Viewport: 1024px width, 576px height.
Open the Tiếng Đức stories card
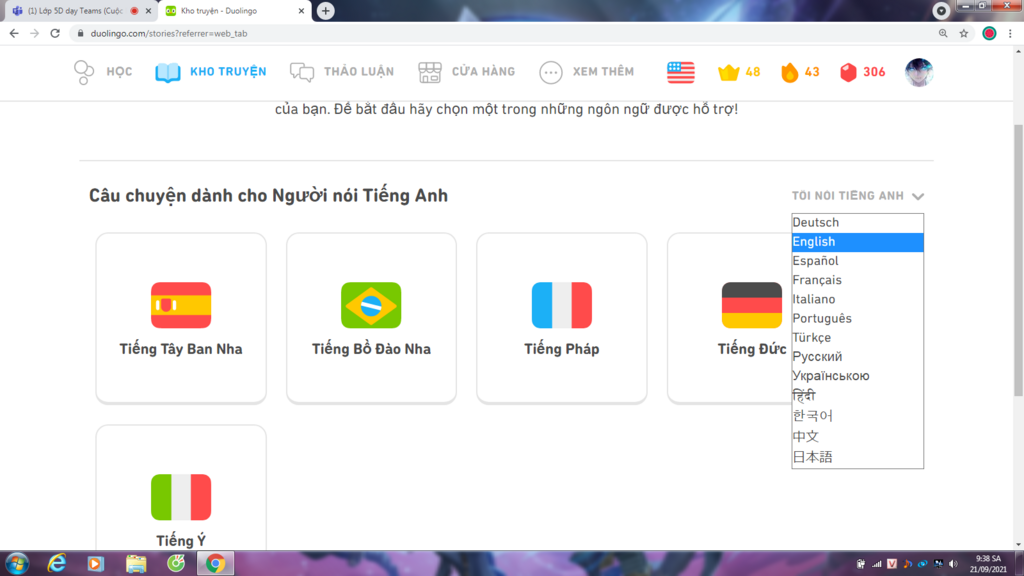(729, 318)
